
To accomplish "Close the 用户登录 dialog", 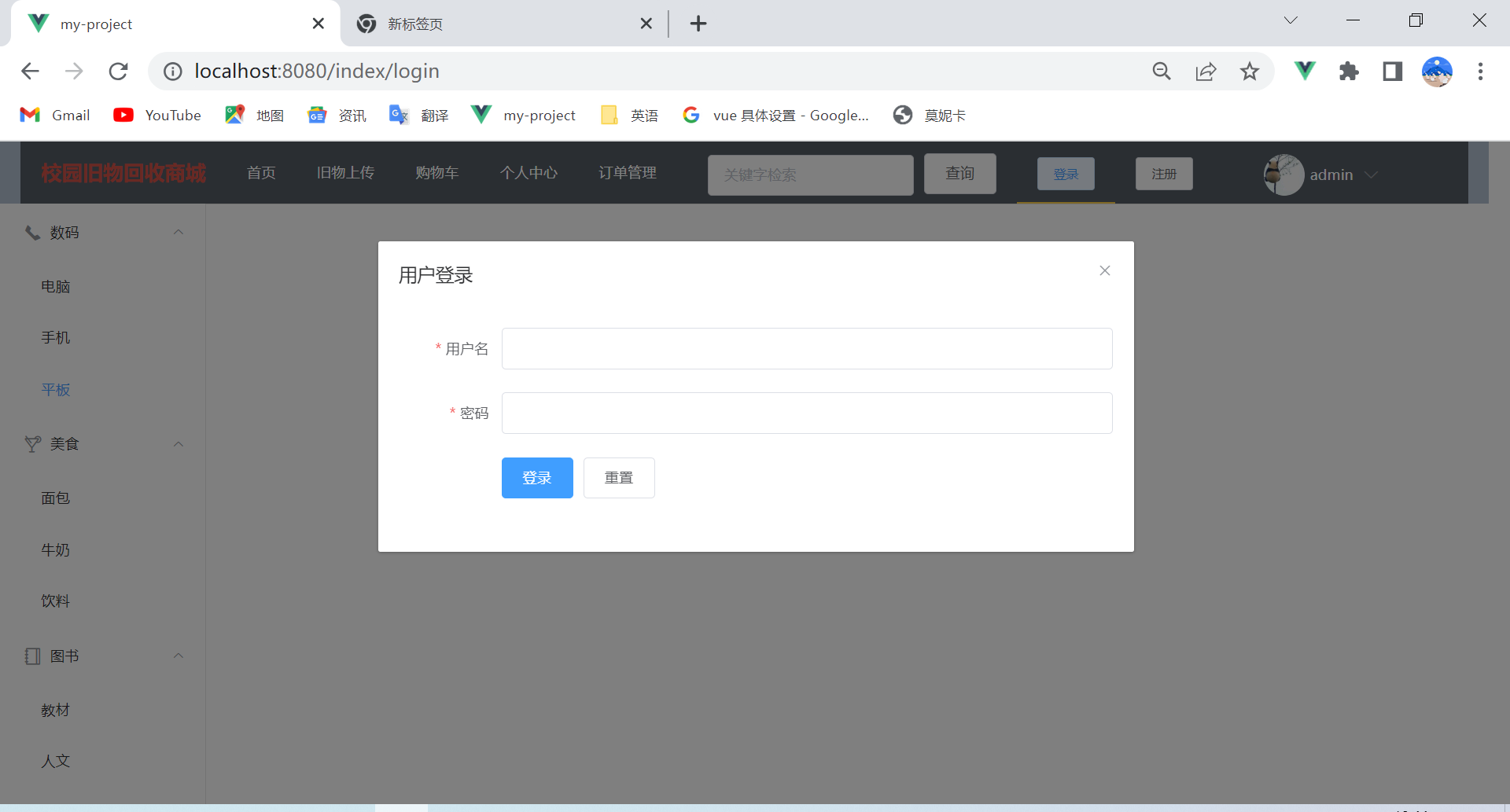I will (x=1104, y=270).
